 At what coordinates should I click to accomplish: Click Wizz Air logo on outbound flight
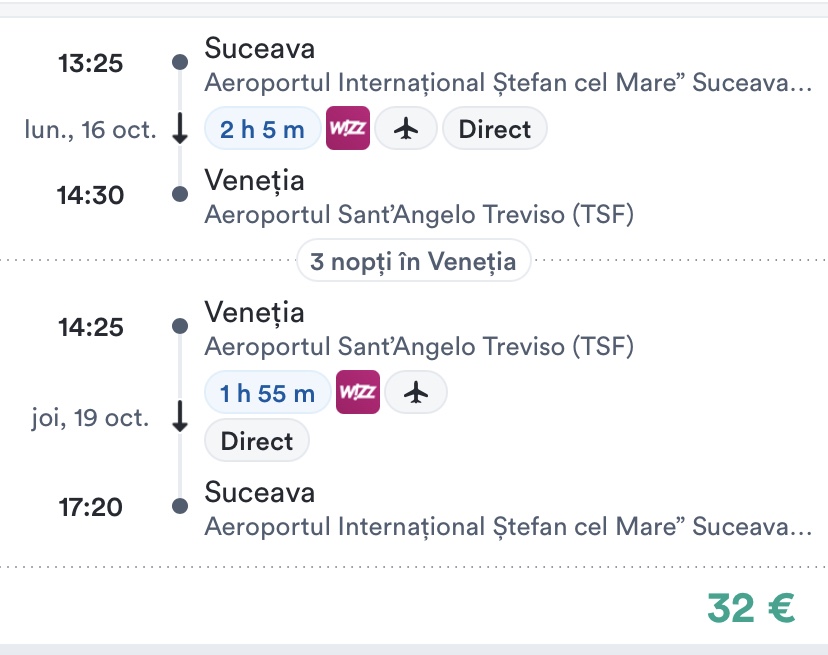click(x=348, y=129)
